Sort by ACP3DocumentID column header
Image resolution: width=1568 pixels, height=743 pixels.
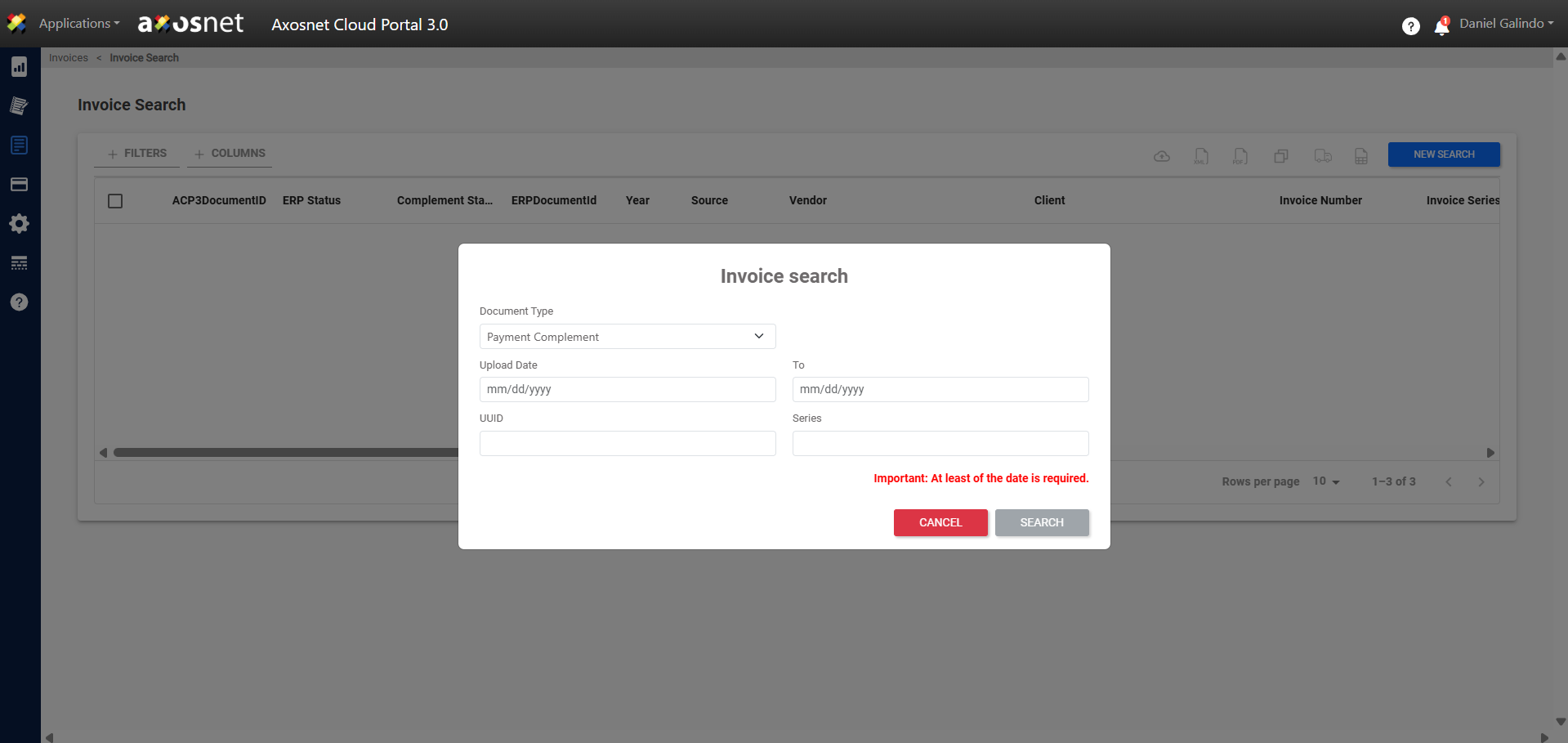pyautogui.click(x=219, y=201)
